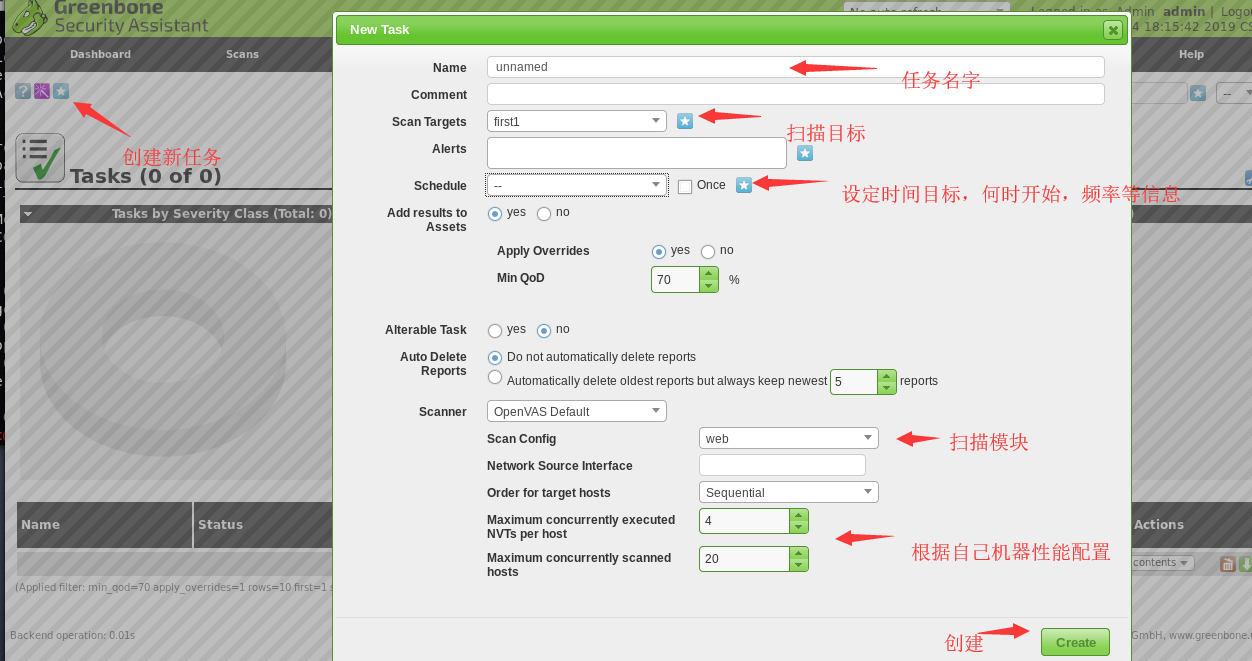Image resolution: width=1252 pixels, height=661 pixels.
Task: Open the Scan Targets dropdown showing first1
Action: [577, 121]
